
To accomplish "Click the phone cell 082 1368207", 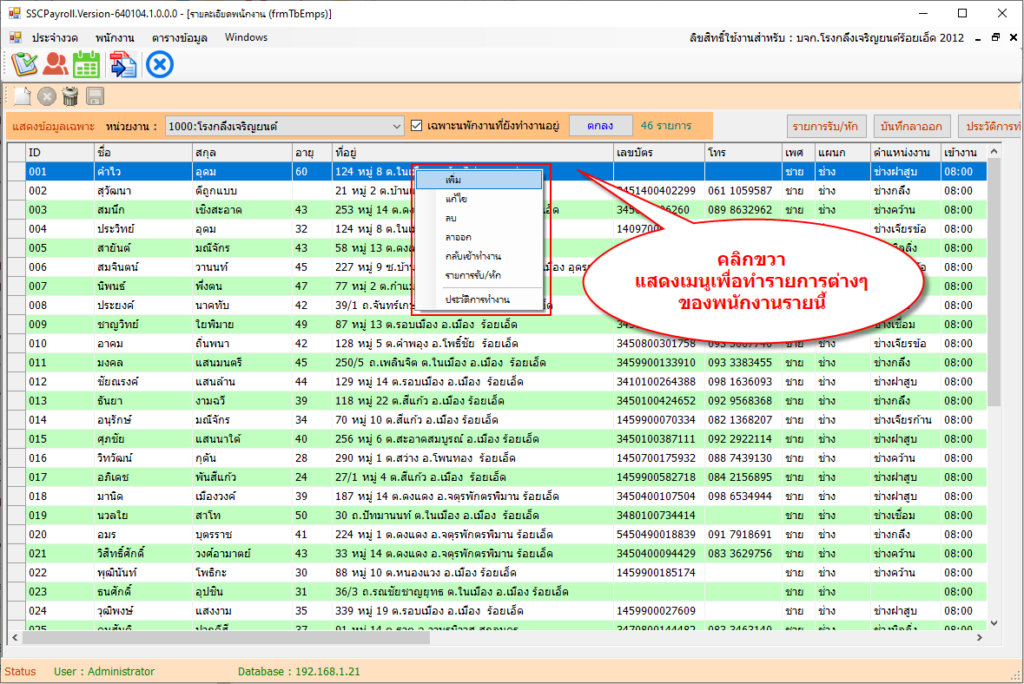I will [x=744, y=419].
